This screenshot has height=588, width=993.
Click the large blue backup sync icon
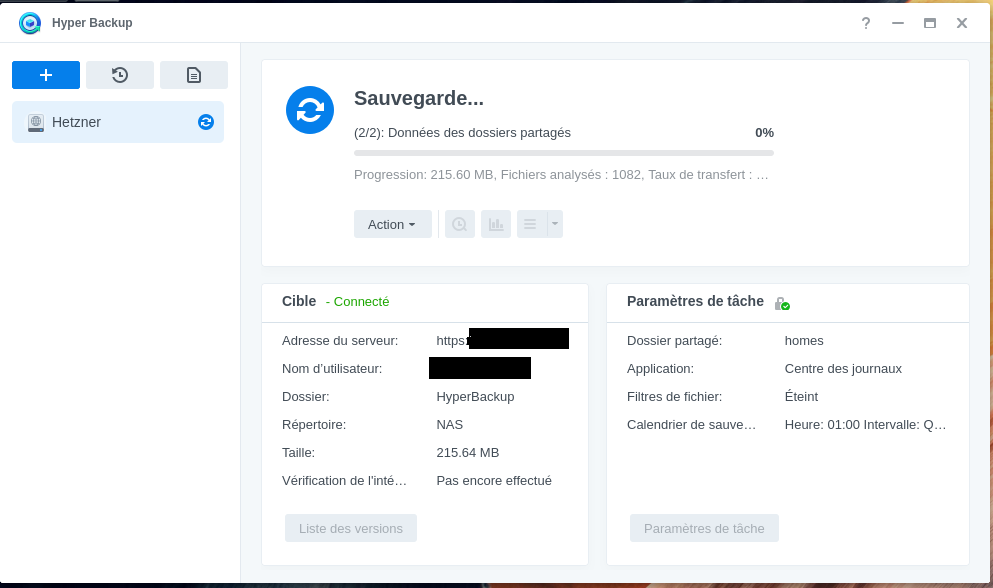click(x=310, y=110)
